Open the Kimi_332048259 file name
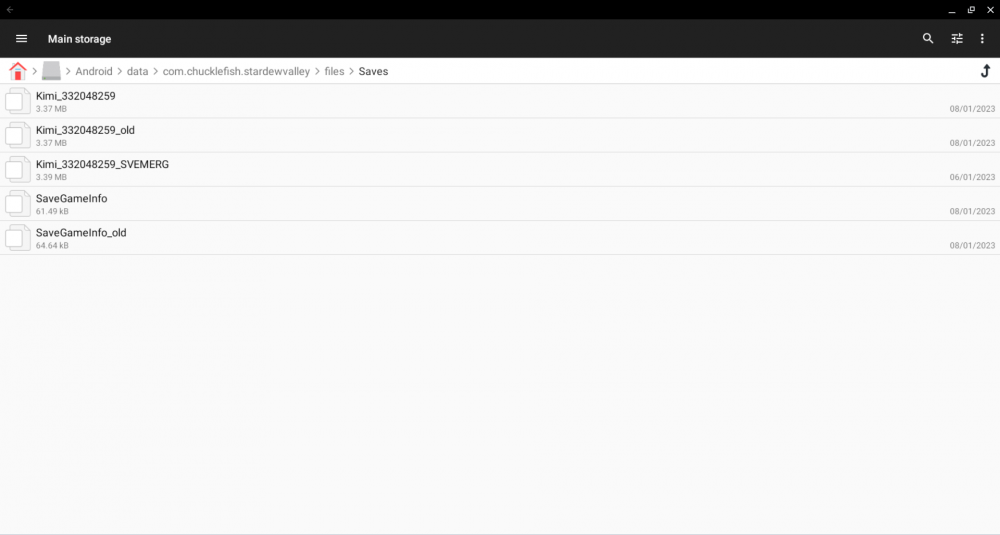Viewport: 1000px width, 535px height. click(x=75, y=96)
